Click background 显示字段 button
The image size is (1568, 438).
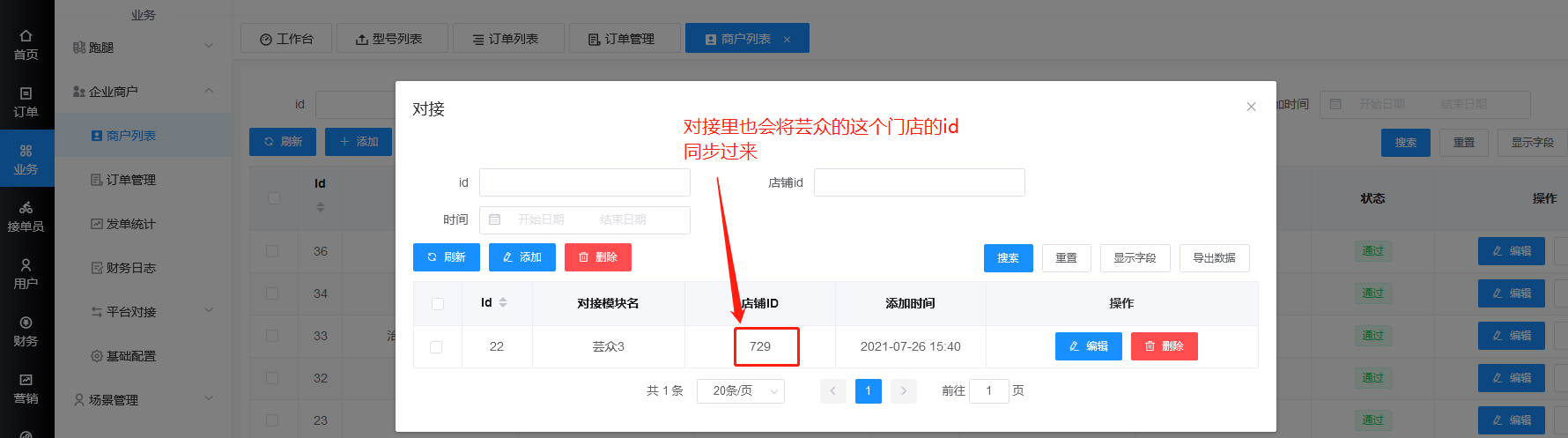pyautogui.click(x=1533, y=142)
